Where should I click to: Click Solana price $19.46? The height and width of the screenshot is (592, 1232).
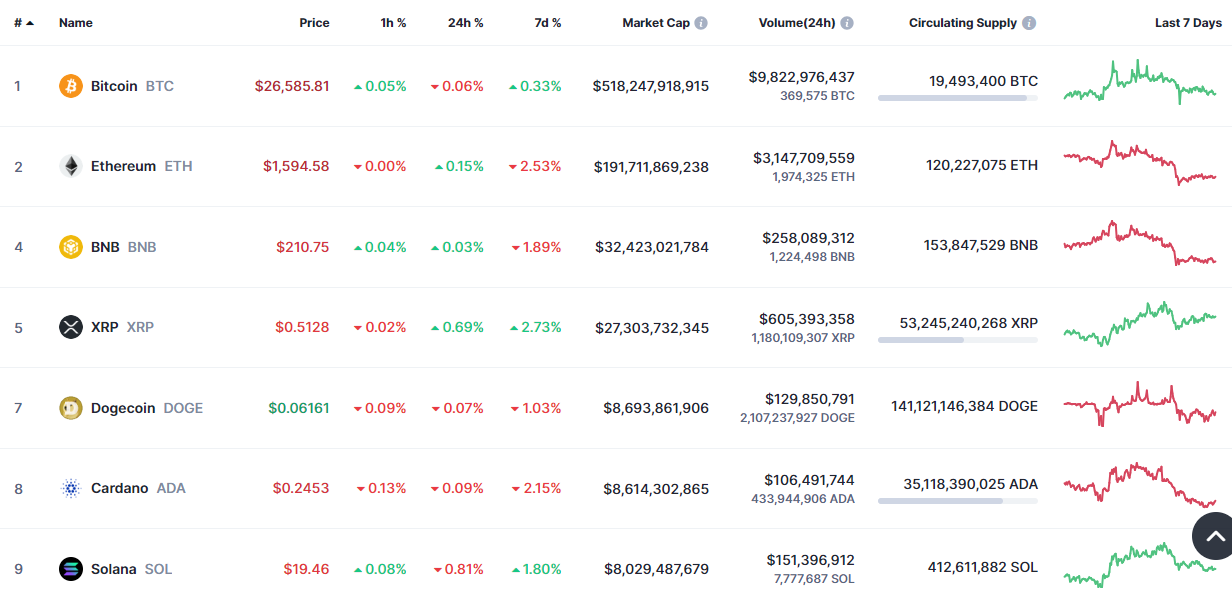[x=306, y=569]
